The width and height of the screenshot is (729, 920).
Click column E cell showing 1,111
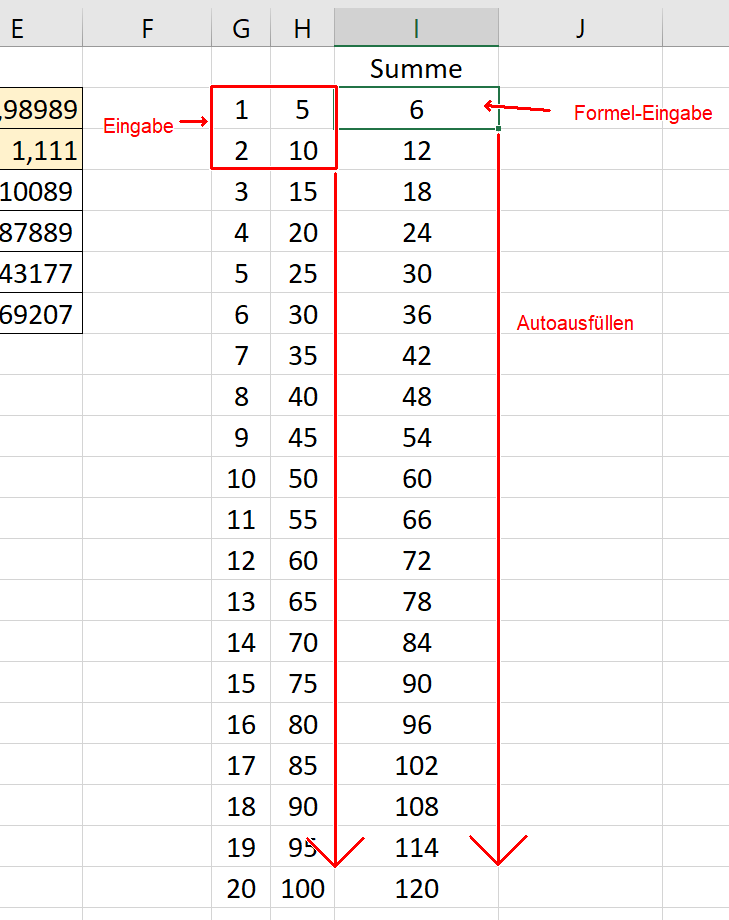coord(41,150)
